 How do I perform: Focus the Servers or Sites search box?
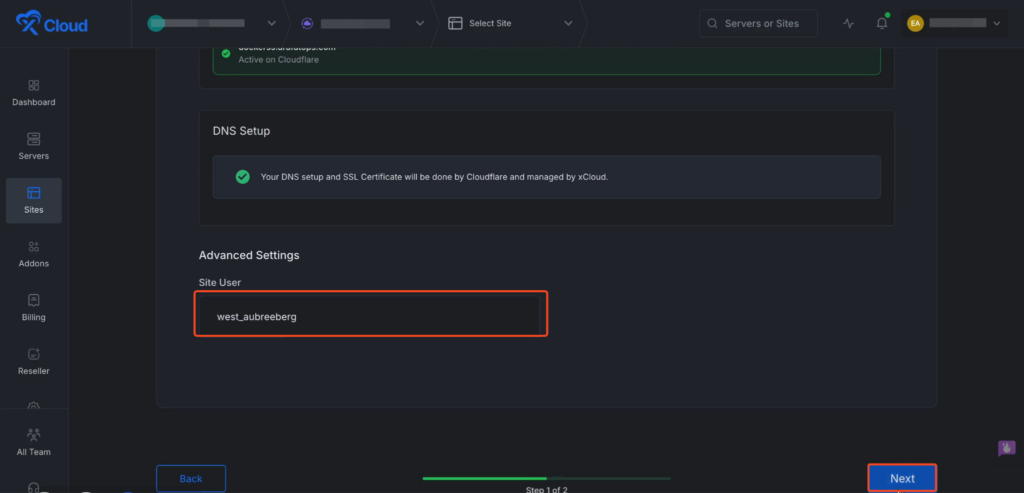point(759,24)
